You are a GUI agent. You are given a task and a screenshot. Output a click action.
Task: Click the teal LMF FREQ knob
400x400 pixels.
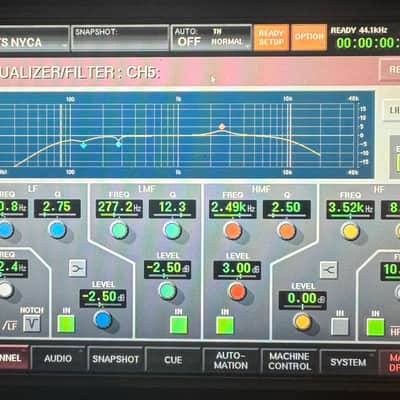[119, 230]
